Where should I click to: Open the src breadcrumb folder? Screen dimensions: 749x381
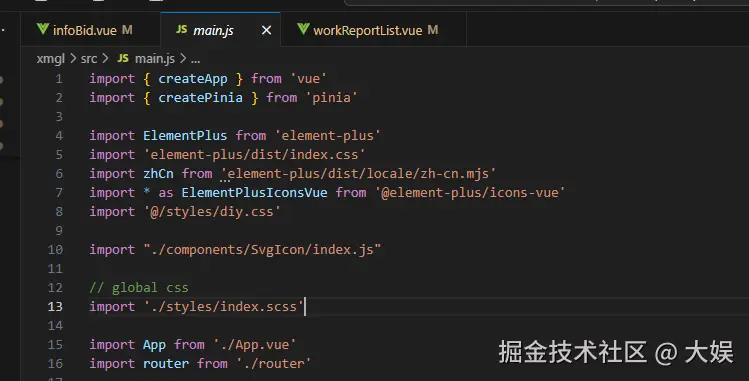click(89, 59)
